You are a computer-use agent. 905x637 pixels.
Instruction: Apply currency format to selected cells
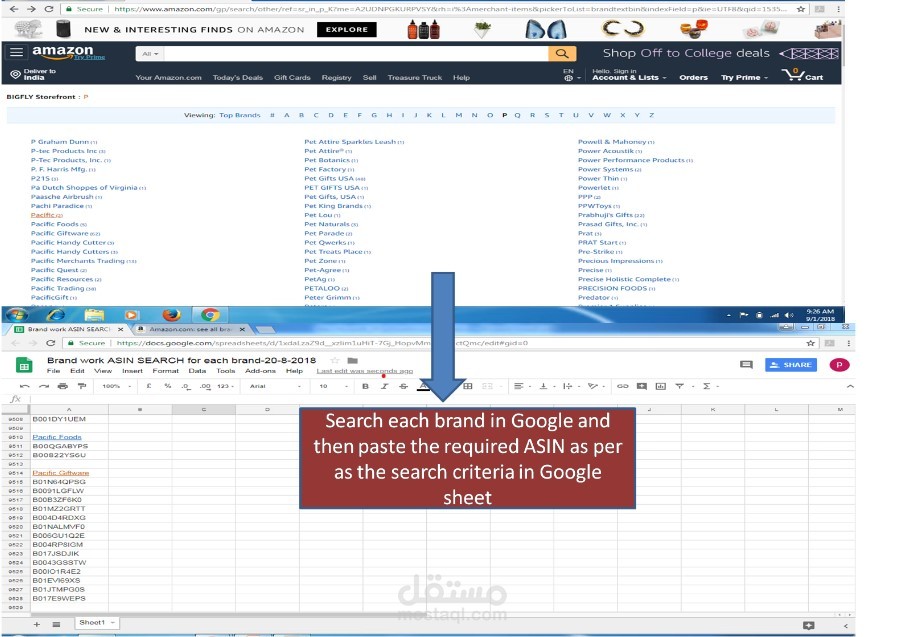[147, 385]
